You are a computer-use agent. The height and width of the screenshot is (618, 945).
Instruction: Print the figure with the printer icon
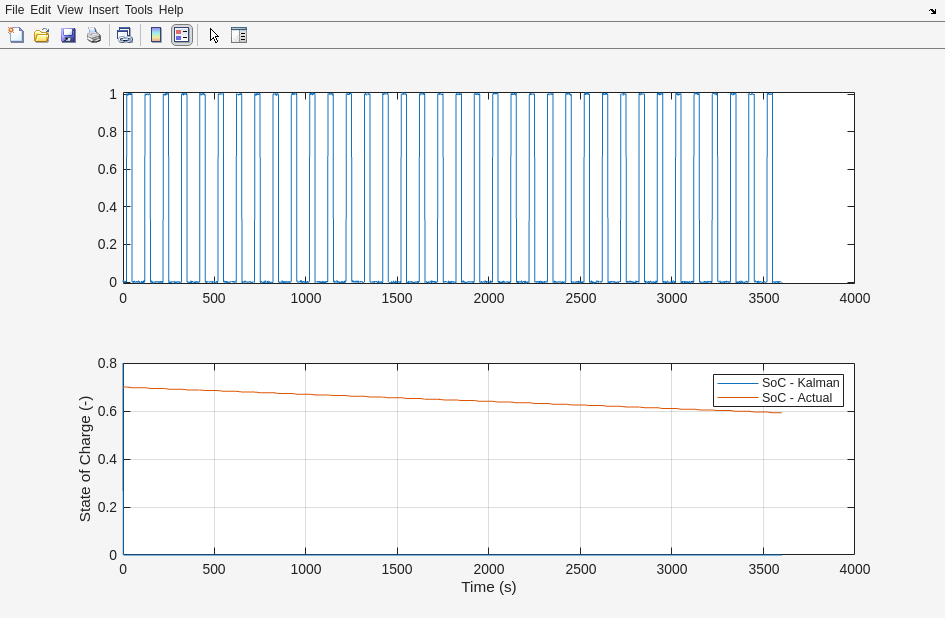pyautogui.click(x=94, y=35)
